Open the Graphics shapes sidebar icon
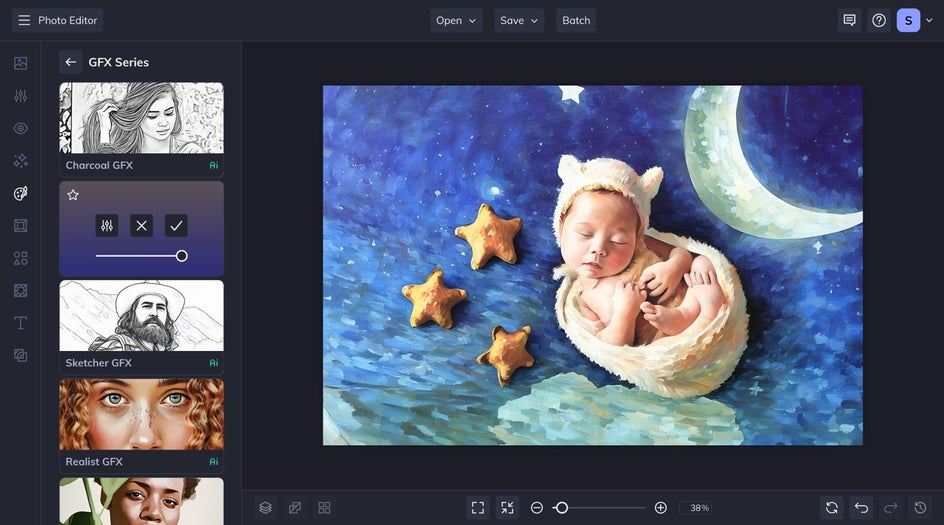944x525 pixels. pos(20,258)
